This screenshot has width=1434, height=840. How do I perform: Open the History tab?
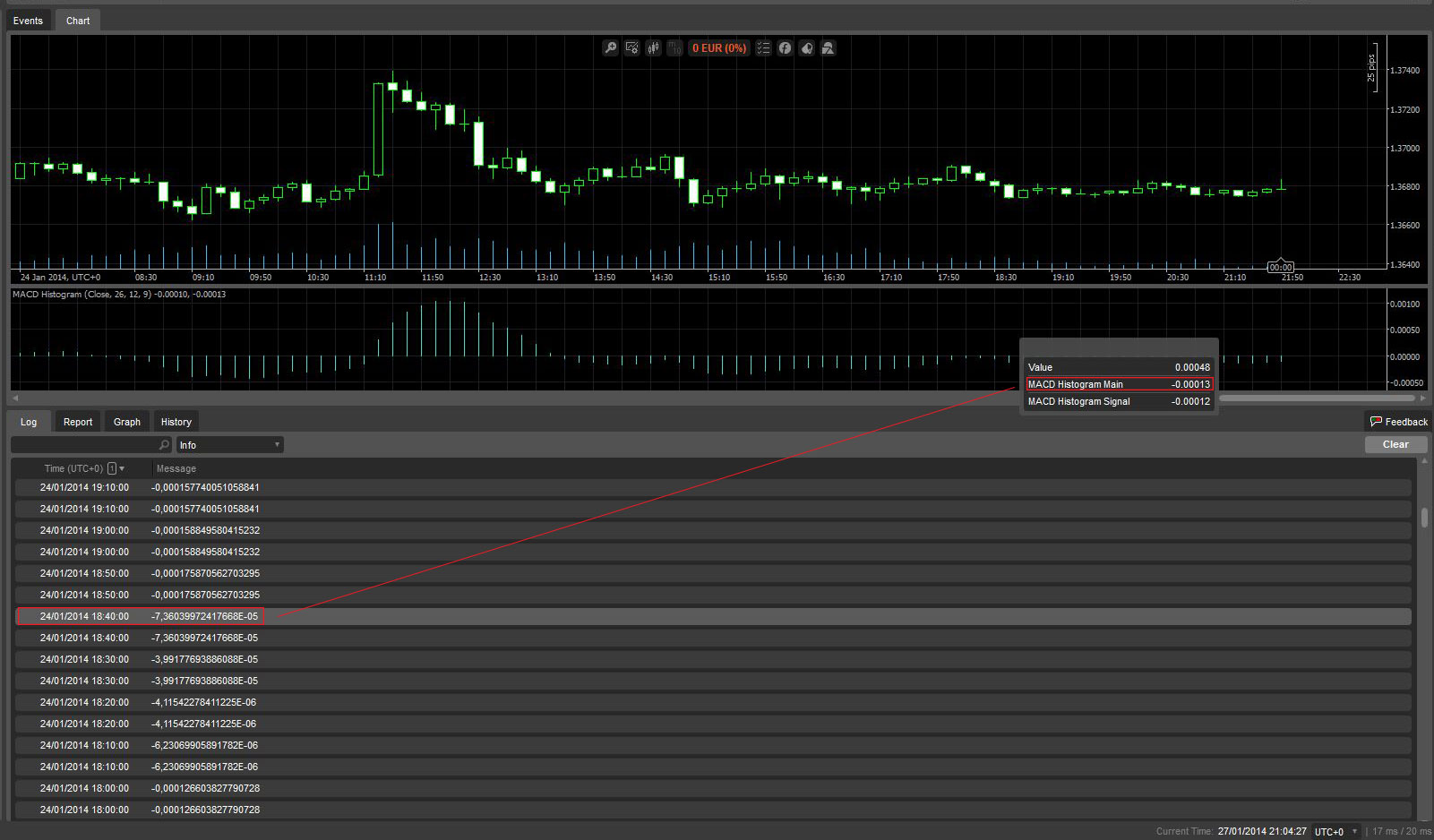176,422
